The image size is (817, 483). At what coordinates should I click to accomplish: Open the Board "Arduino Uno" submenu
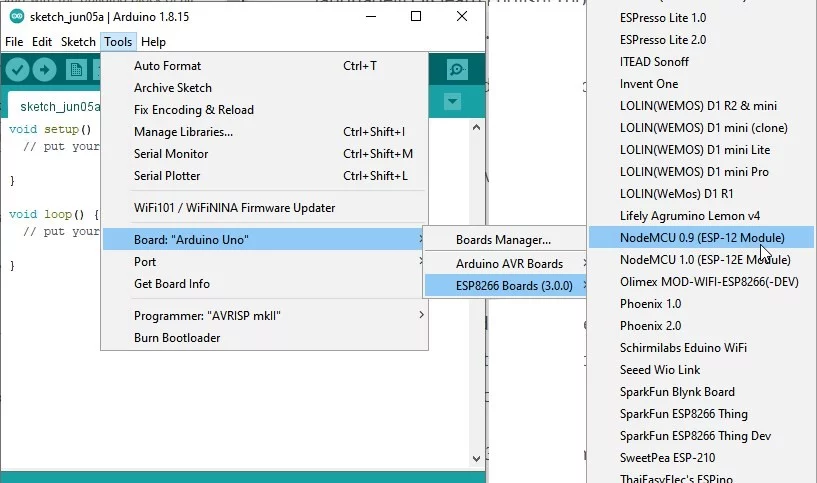pos(265,240)
